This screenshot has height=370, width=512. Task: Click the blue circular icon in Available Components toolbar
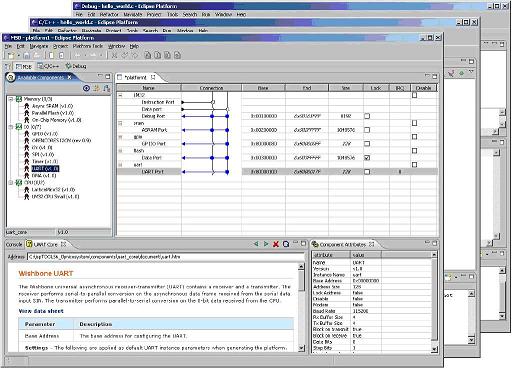tap(86, 88)
